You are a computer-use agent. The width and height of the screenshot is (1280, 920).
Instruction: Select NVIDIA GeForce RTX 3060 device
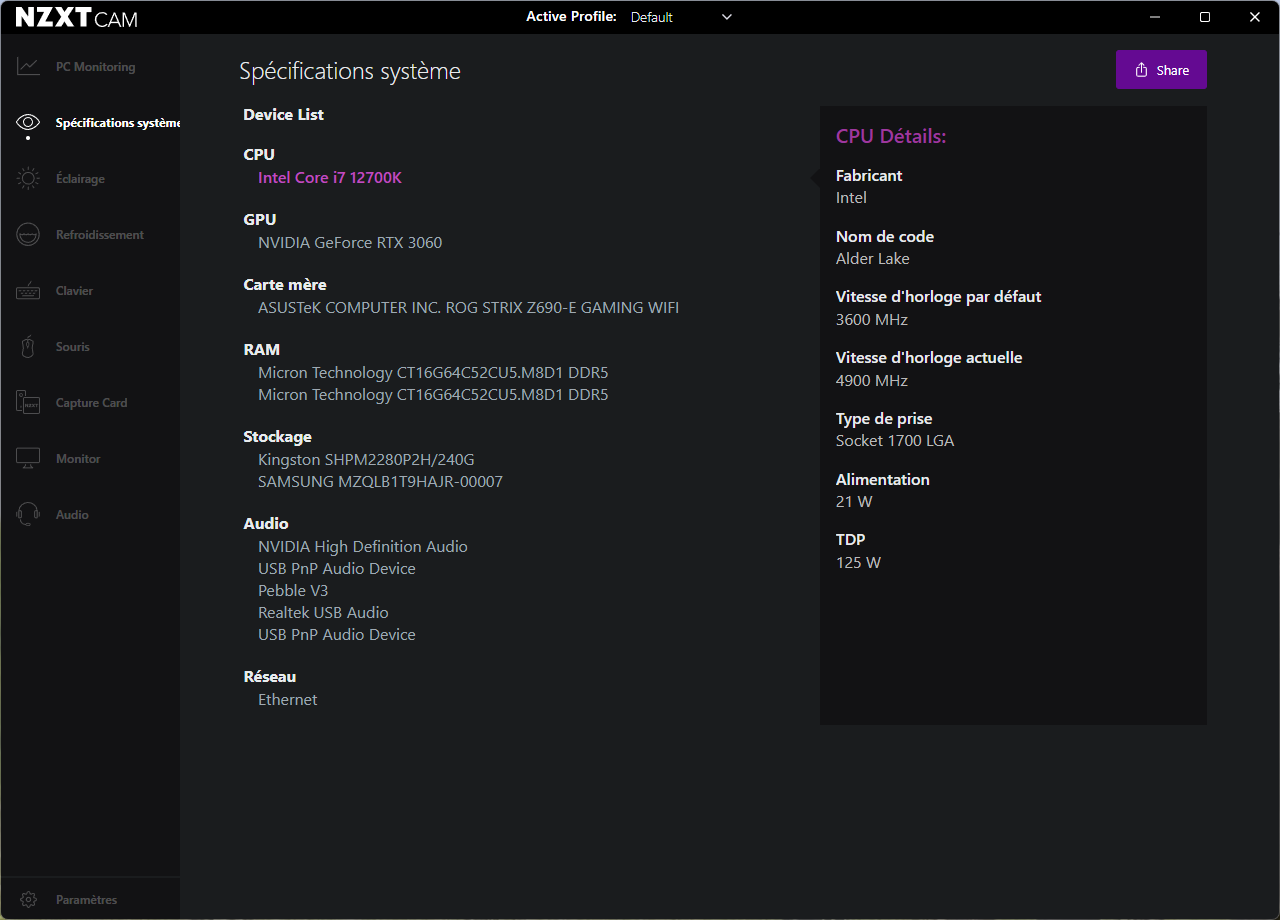point(350,242)
